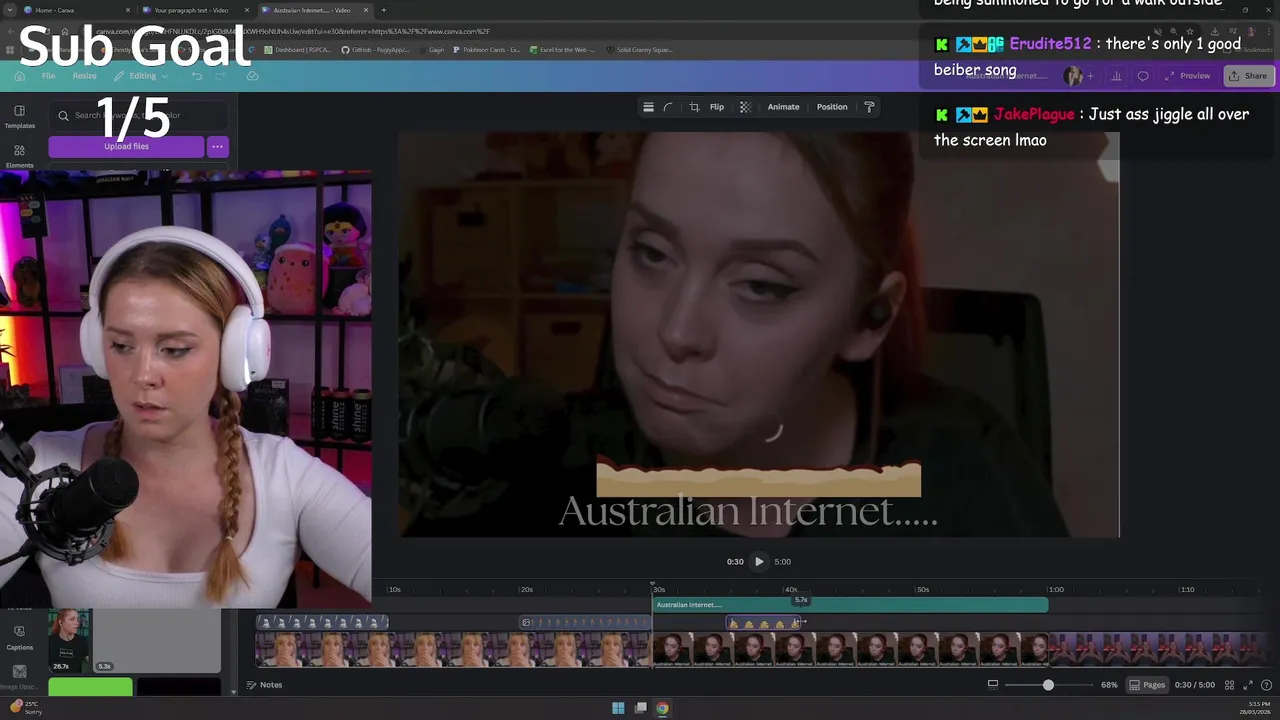Image resolution: width=1280 pixels, height=720 pixels.
Task: Click the system clock in taskbar
Action: click(1254, 708)
